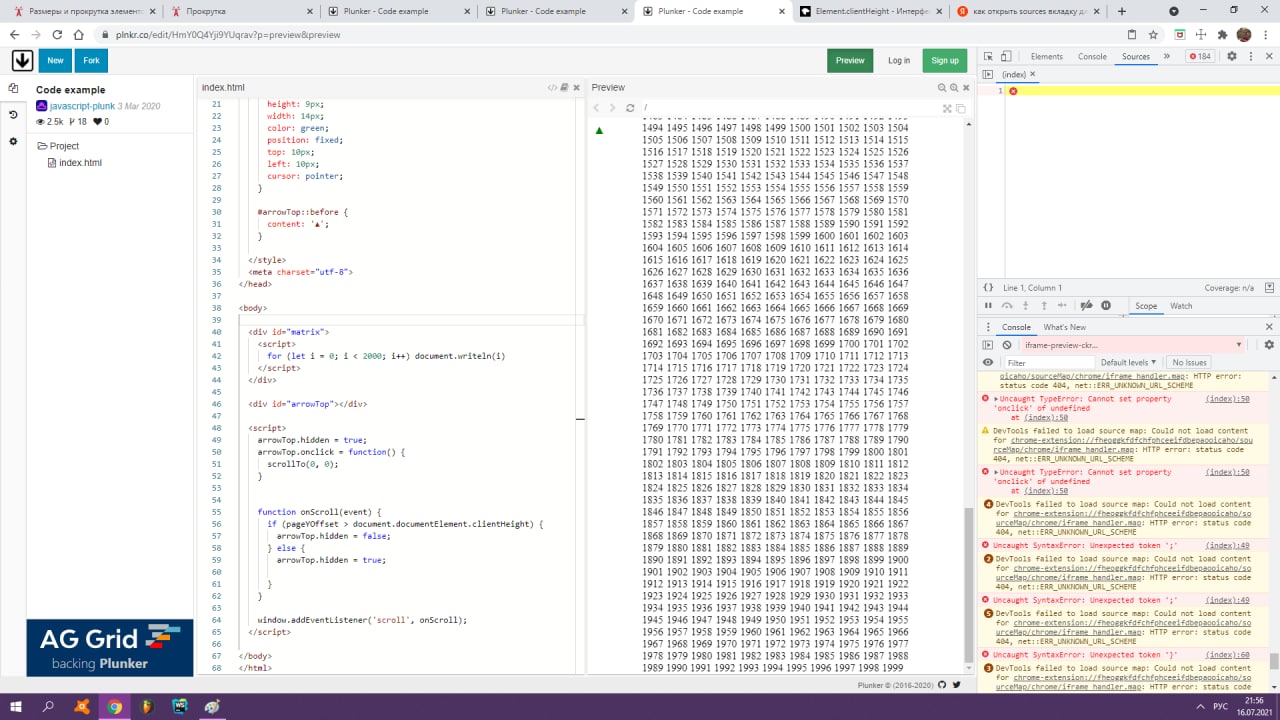Bookmark this page star icon

click(x=1154, y=34)
